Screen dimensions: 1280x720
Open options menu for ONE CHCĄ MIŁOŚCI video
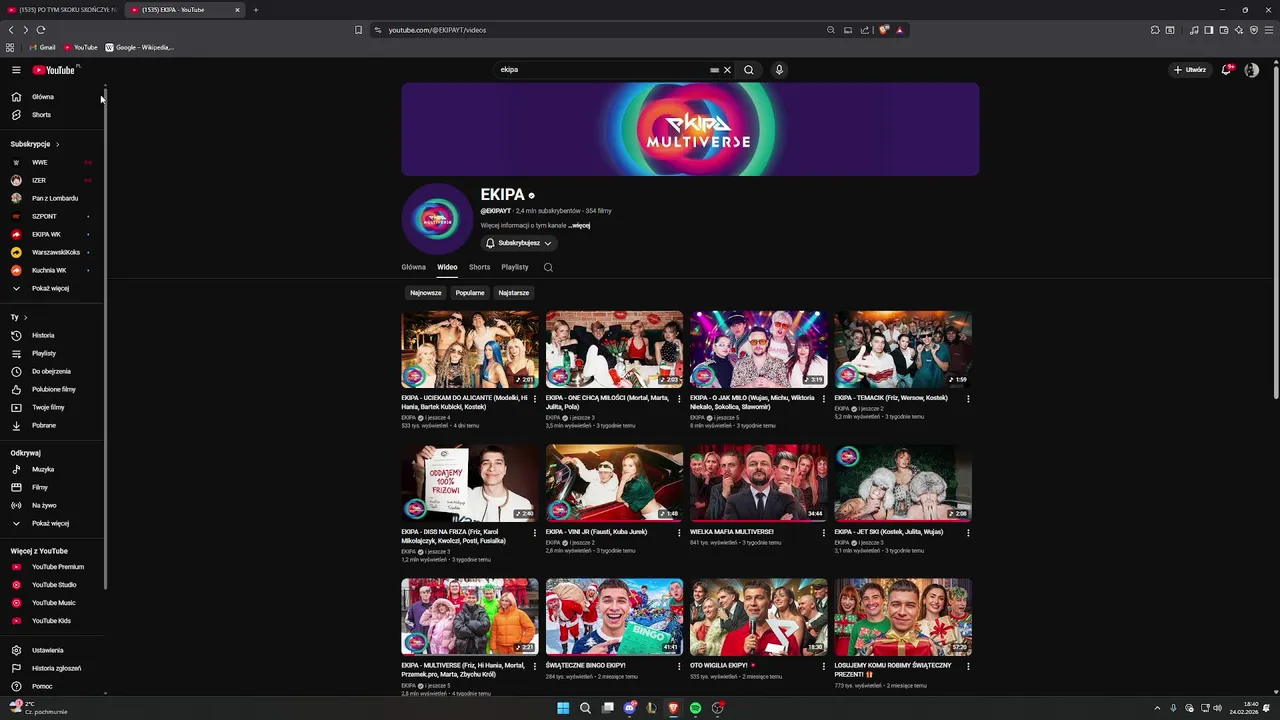pyautogui.click(x=679, y=399)
